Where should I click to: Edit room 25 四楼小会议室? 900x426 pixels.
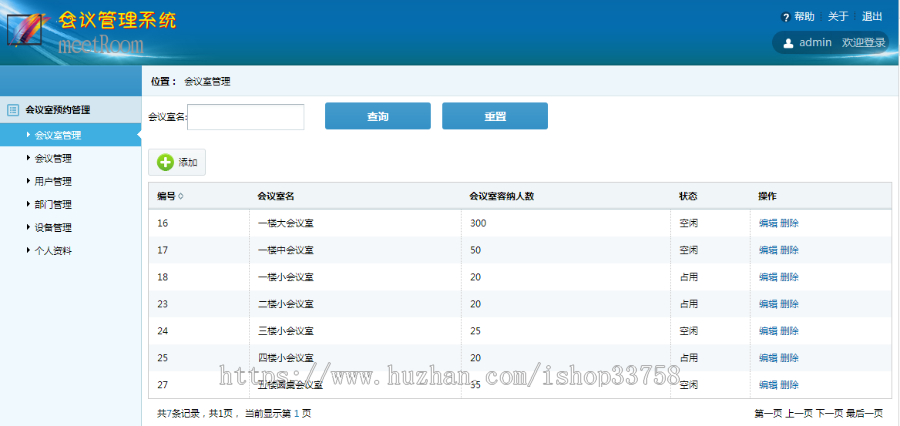[768, 358]
